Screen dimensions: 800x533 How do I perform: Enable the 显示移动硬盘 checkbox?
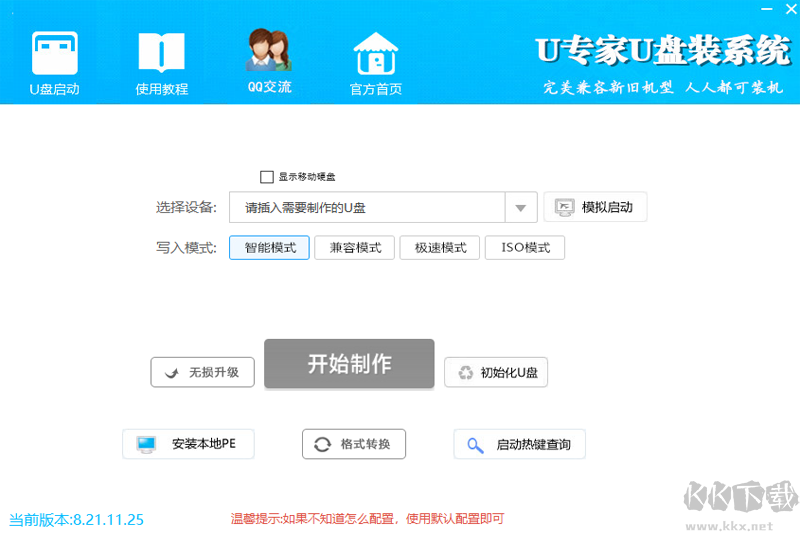point(266,177)
